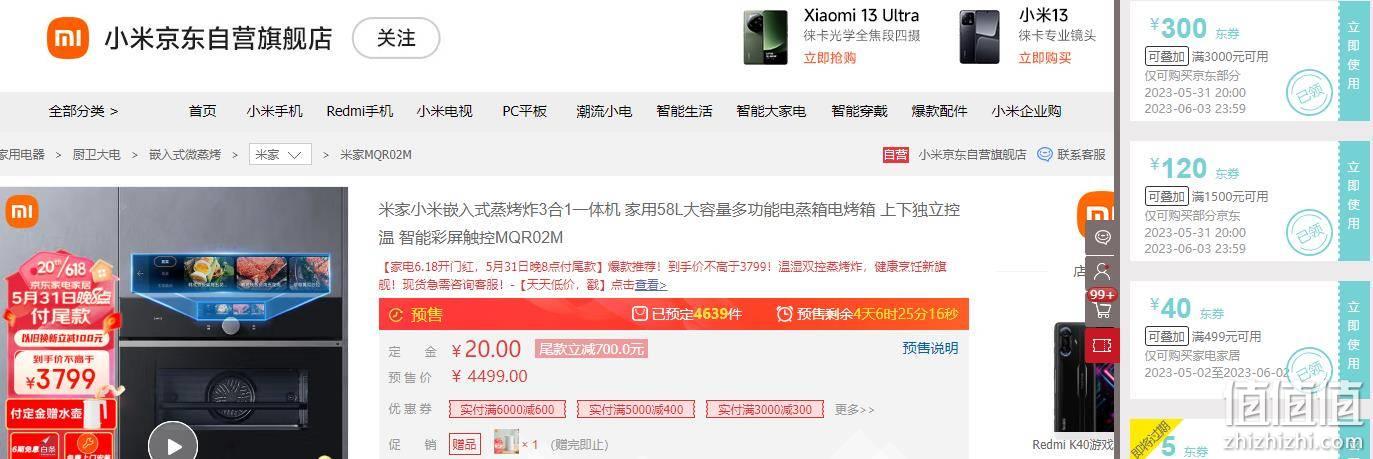Open 厨卫大电 breadcrumb link

coord(96,155)
